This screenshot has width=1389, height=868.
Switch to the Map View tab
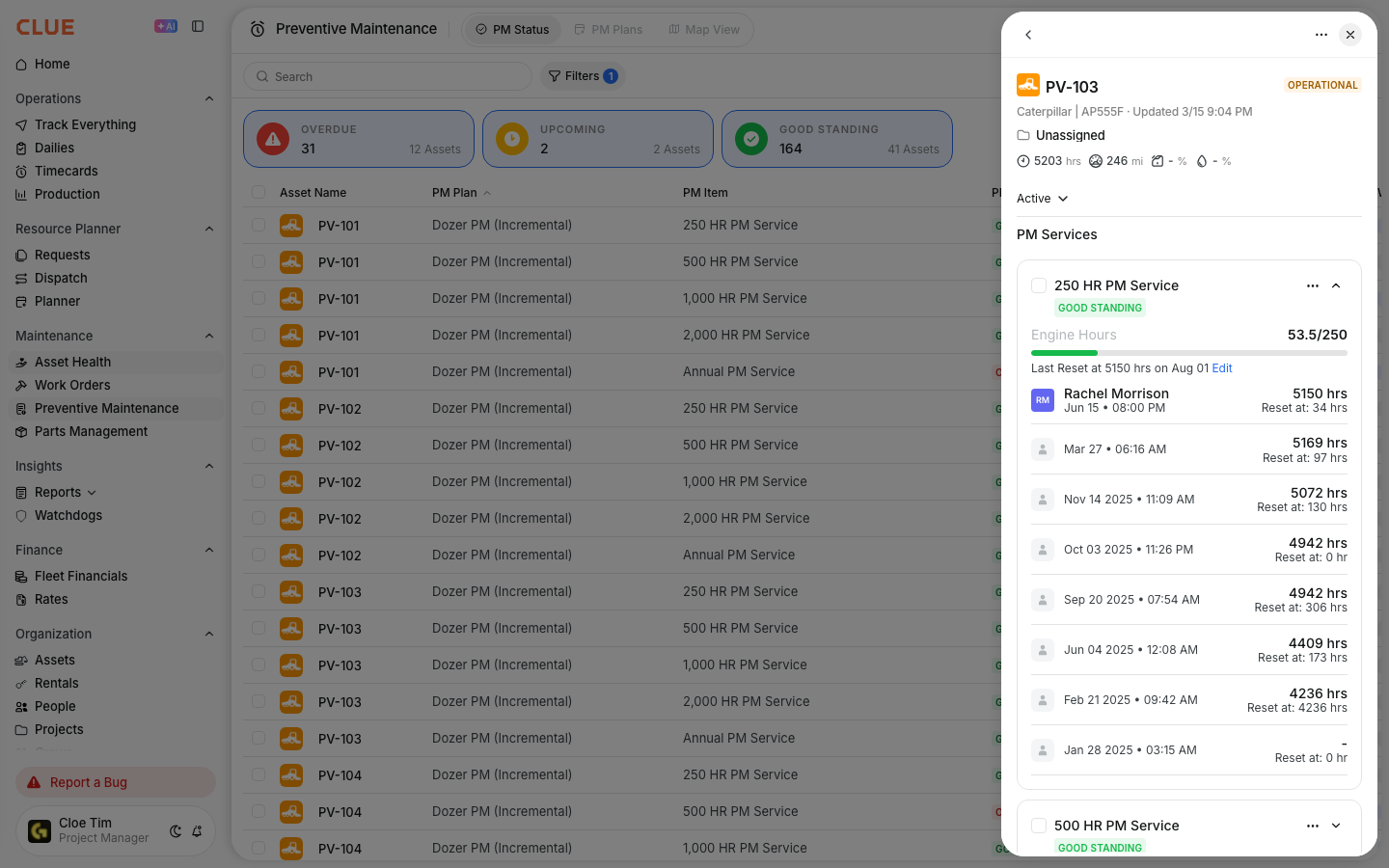[704, 30]
